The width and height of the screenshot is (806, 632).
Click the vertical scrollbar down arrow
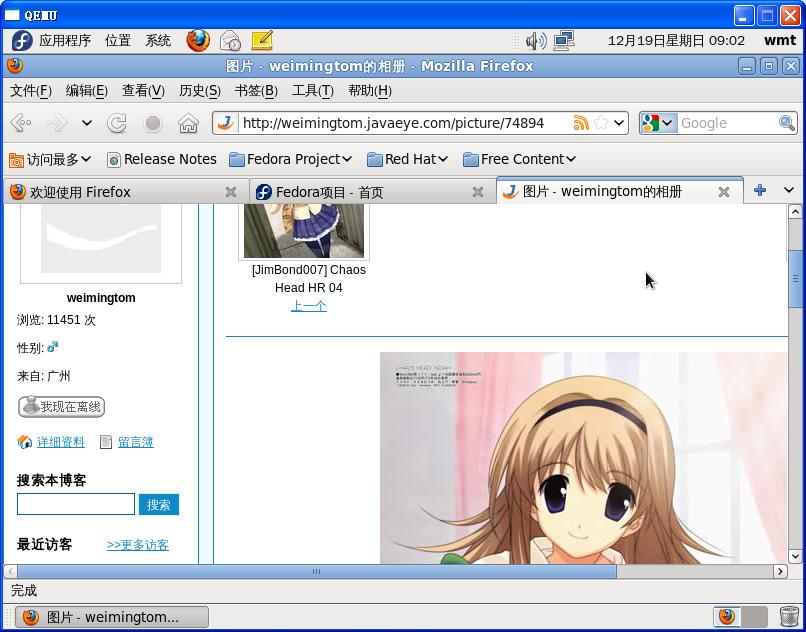[x=795, y=556]
